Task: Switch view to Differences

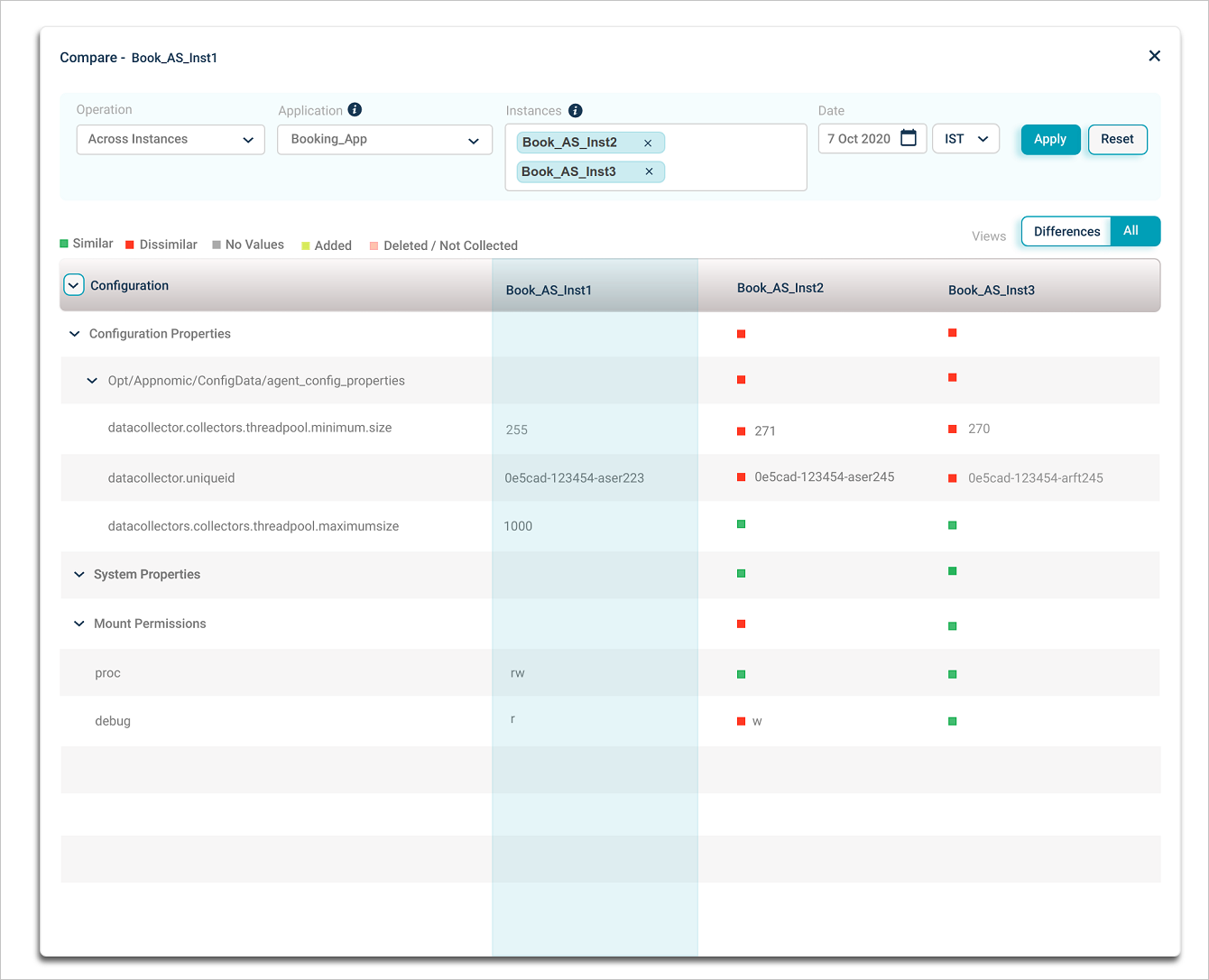Action: point(1066,231)
